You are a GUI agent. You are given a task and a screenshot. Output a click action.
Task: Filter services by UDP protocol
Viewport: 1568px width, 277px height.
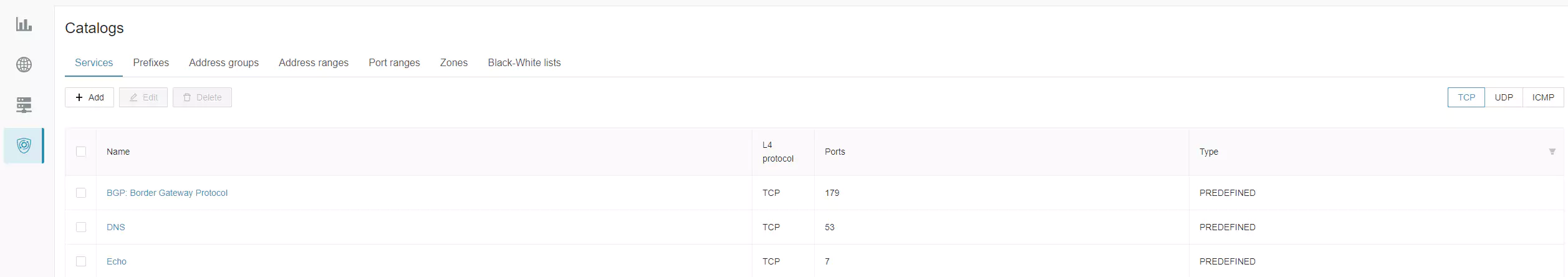(x=1503, y=97)
